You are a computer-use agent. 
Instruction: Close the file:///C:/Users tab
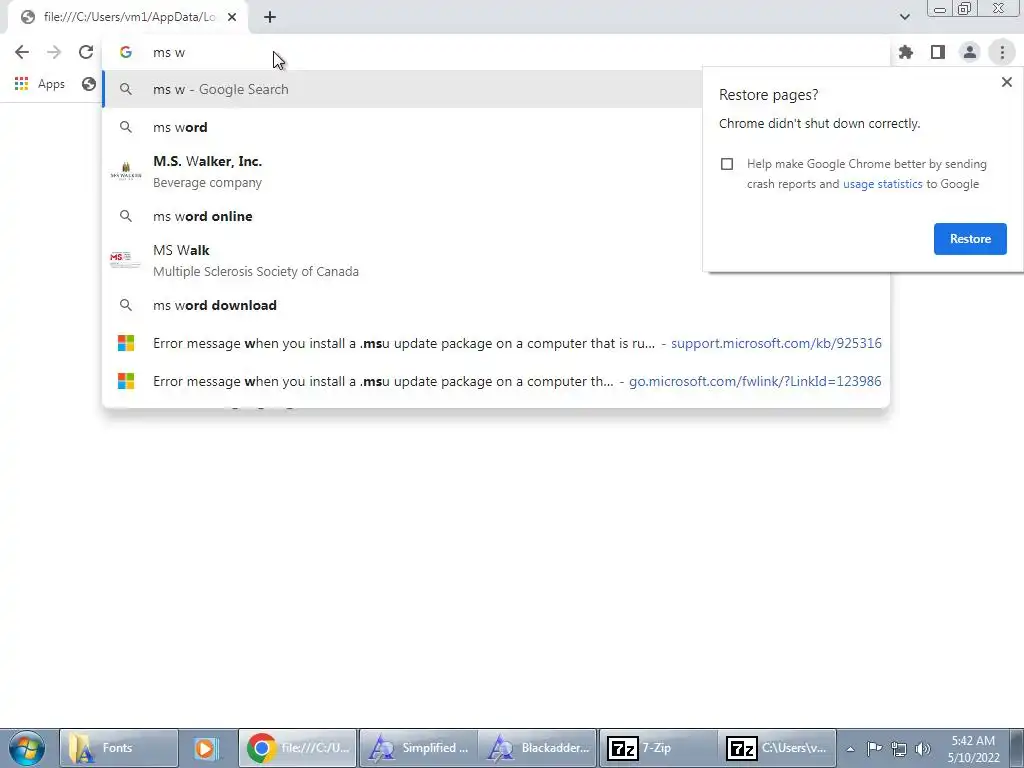(x=232, y=17)
